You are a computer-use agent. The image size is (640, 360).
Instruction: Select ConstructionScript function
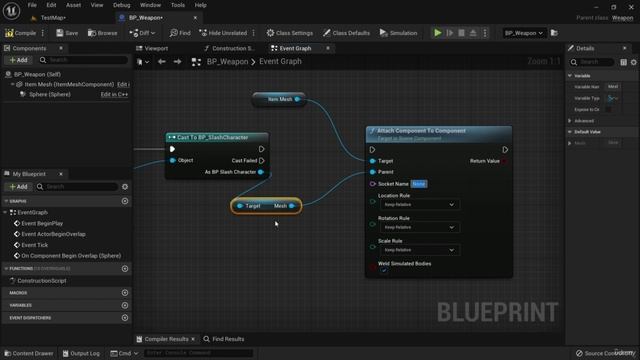(x=42, y=281)
